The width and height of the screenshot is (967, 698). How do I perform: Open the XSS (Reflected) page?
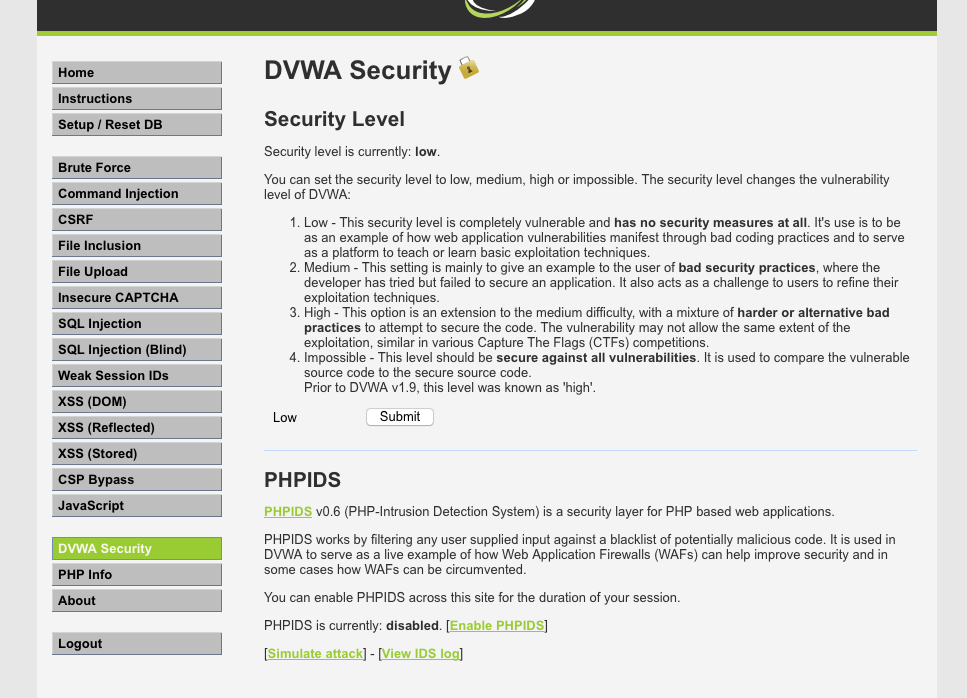tap(137, 427)
